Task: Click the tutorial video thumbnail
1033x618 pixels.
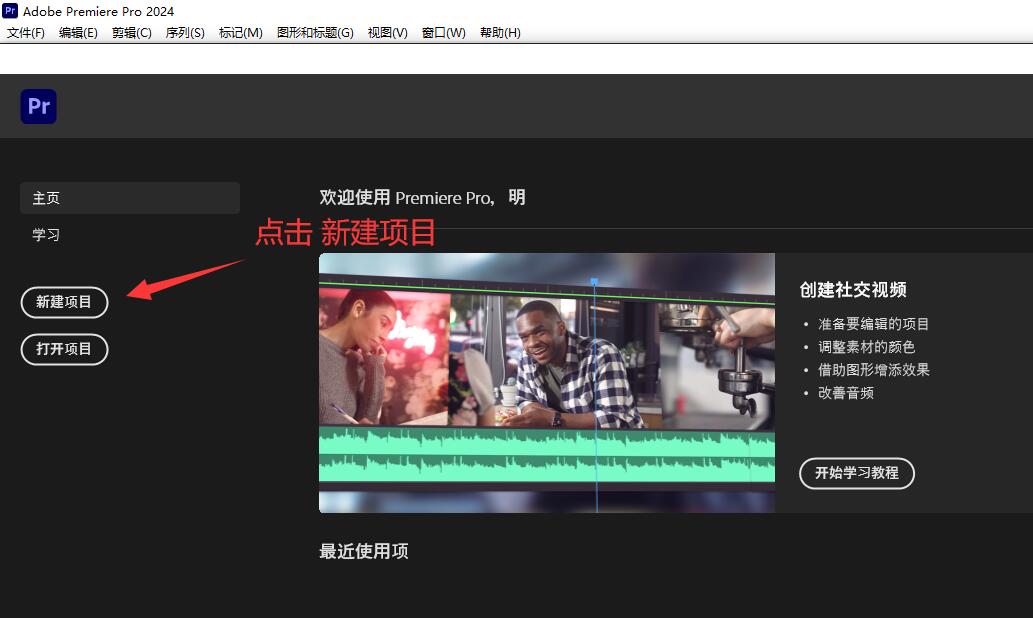Action: (547, 383)
